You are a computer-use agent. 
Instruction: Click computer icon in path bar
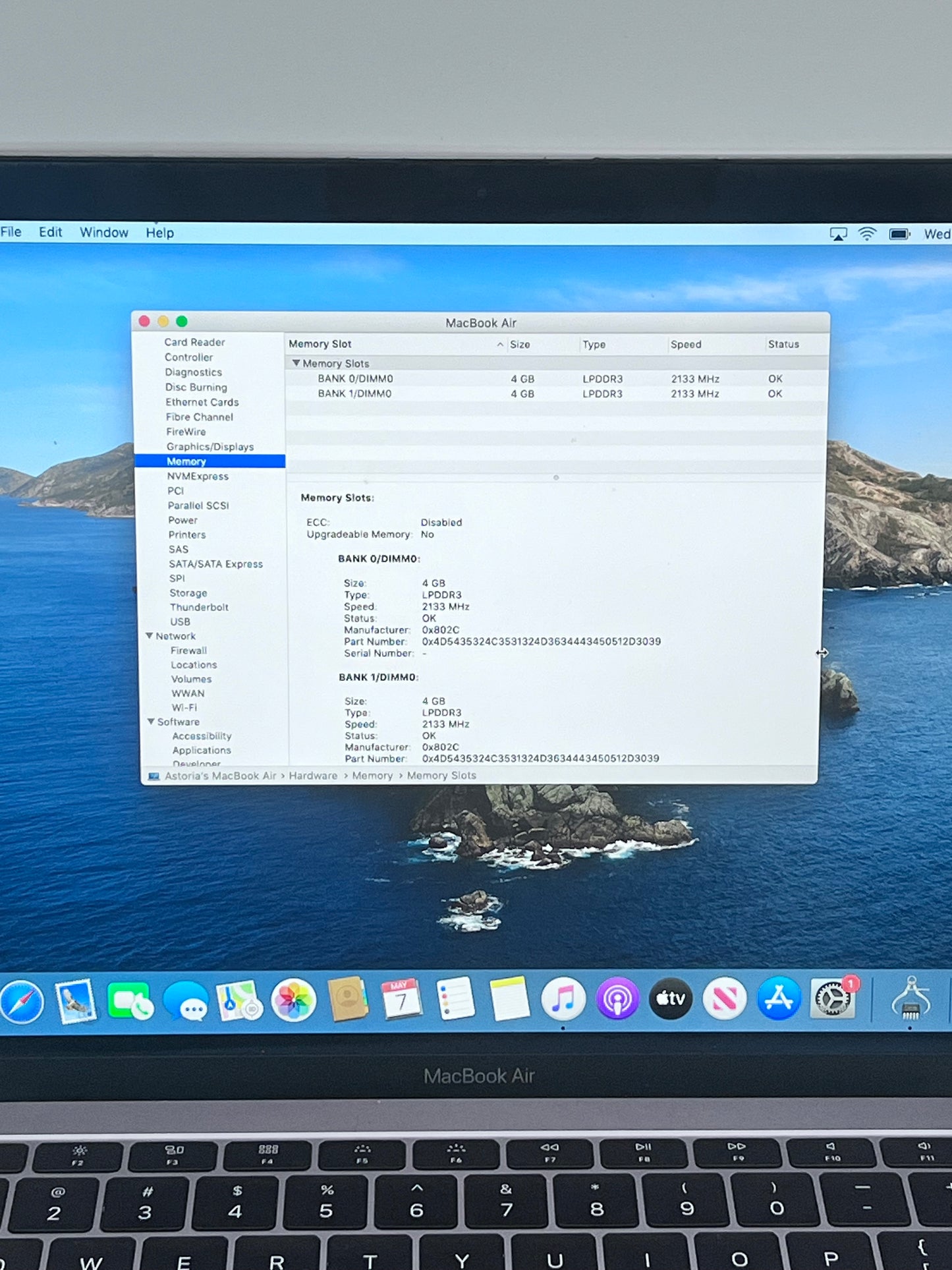tap(154, 776)
